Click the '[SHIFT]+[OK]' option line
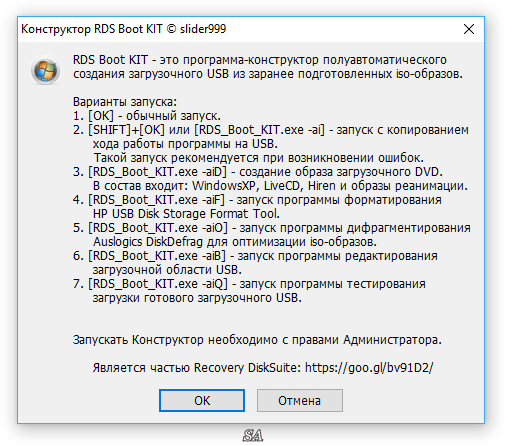This screenshot has height=446, width=506. pos(271,130)
